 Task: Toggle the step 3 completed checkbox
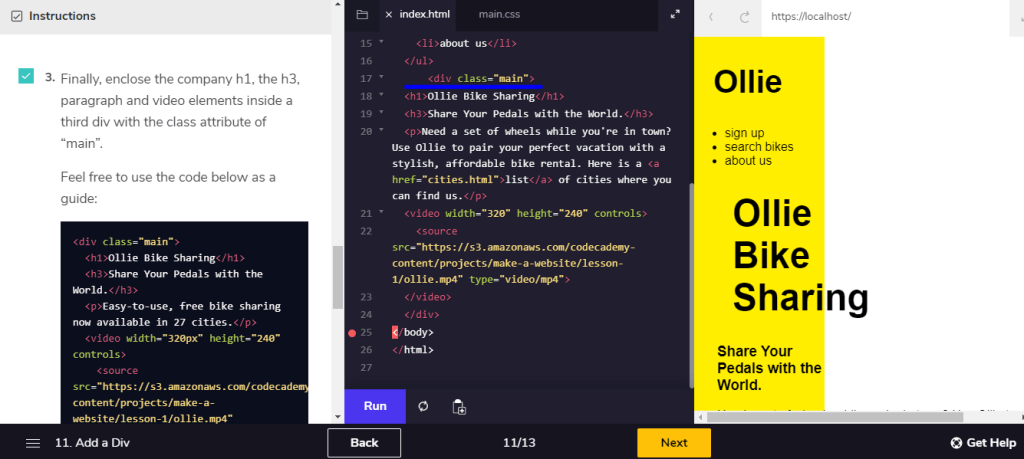pyautogui.click(x=26, y=77)
